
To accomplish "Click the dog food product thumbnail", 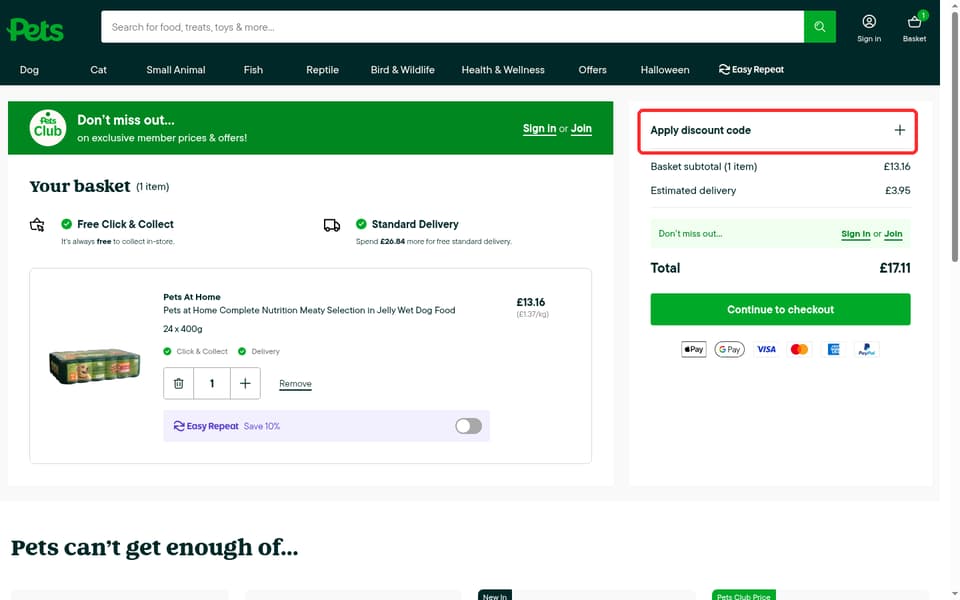I will (x=94, y=366).
